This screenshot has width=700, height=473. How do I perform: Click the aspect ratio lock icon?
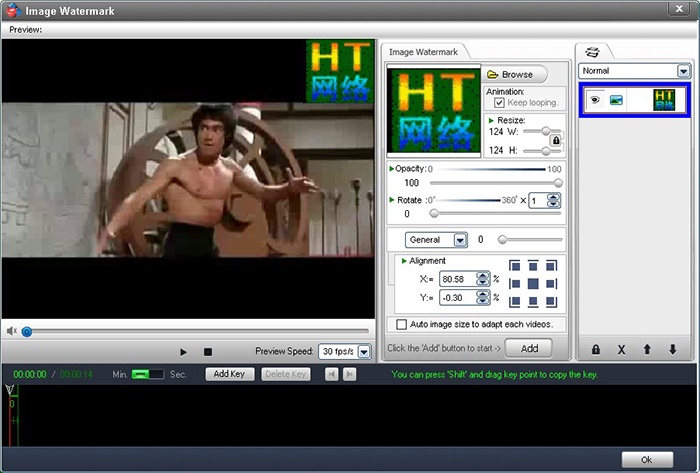point(556,142)
